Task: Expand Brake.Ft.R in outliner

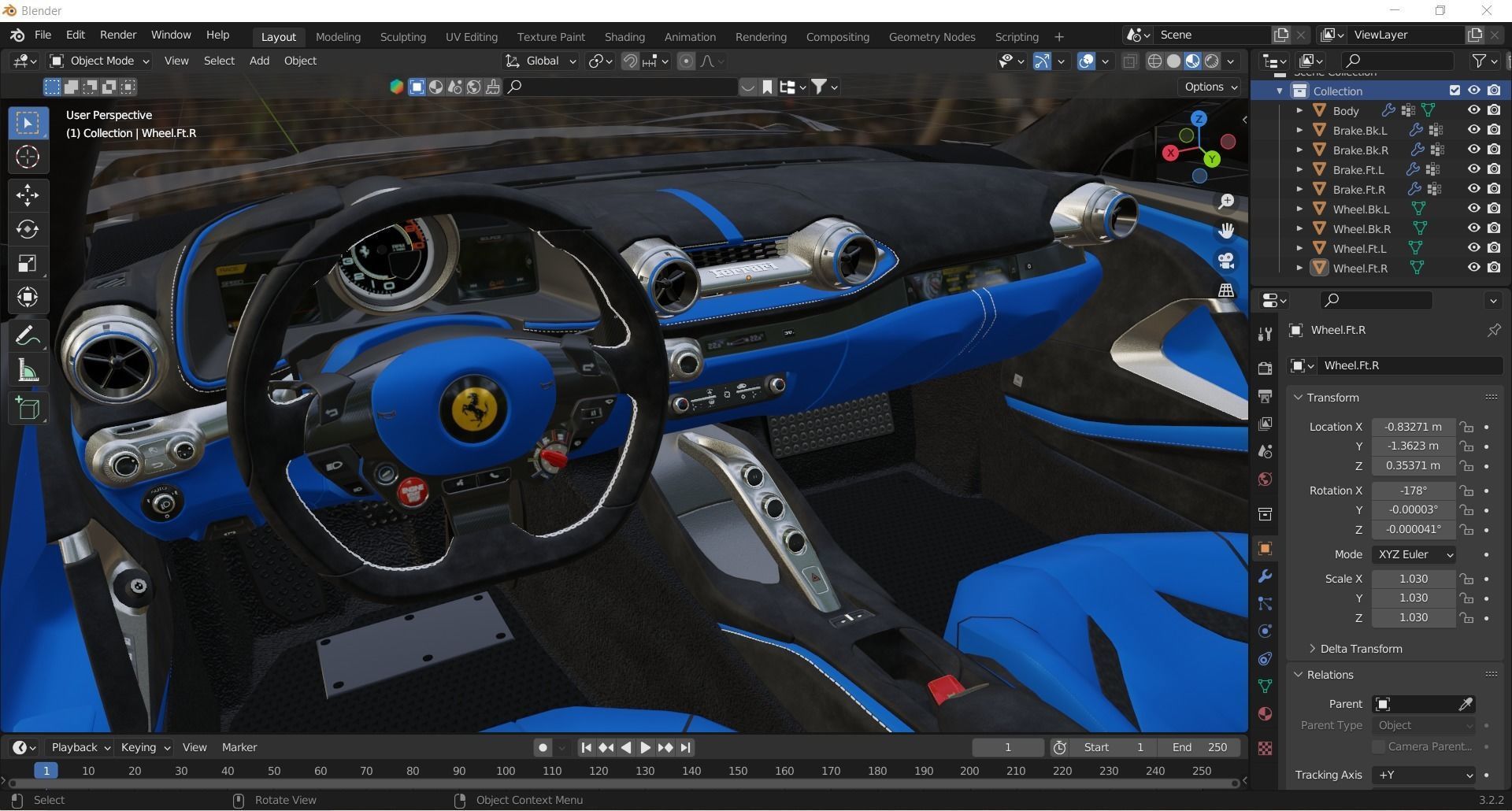Action: 1299,190
